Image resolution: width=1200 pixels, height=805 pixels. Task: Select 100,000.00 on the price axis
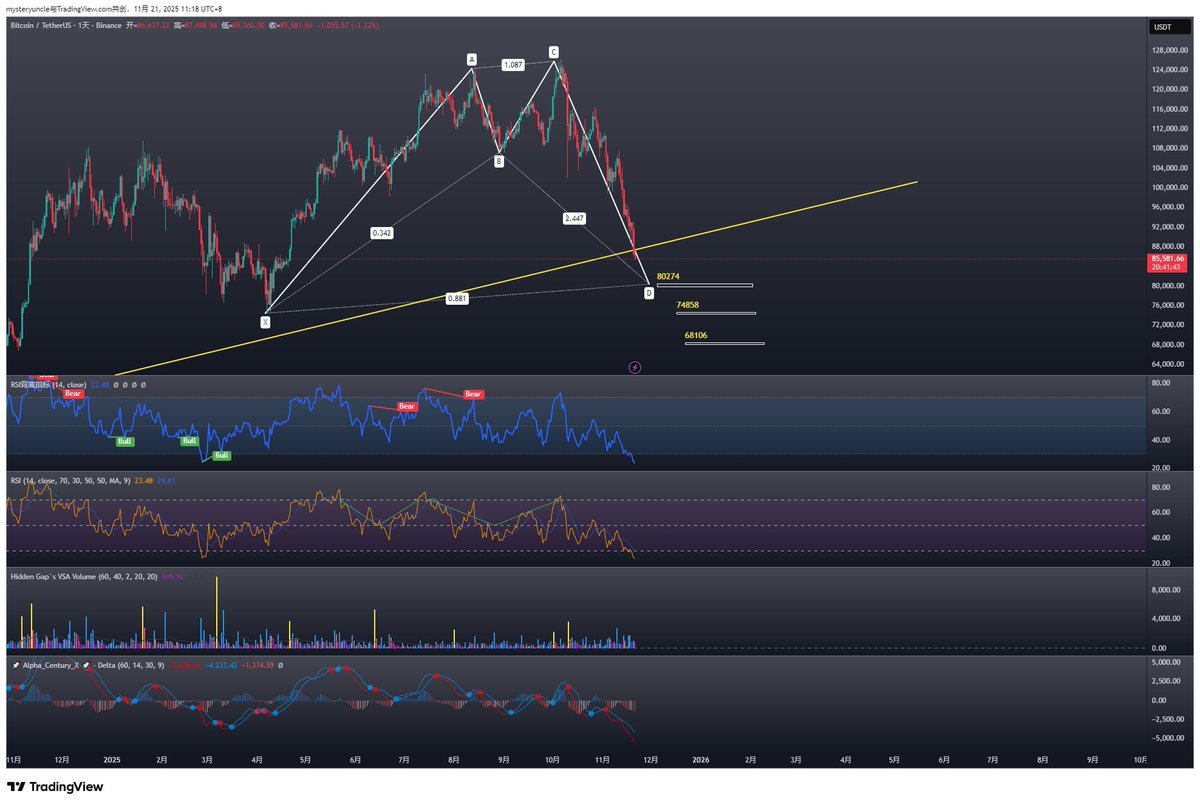(1168, 187)
